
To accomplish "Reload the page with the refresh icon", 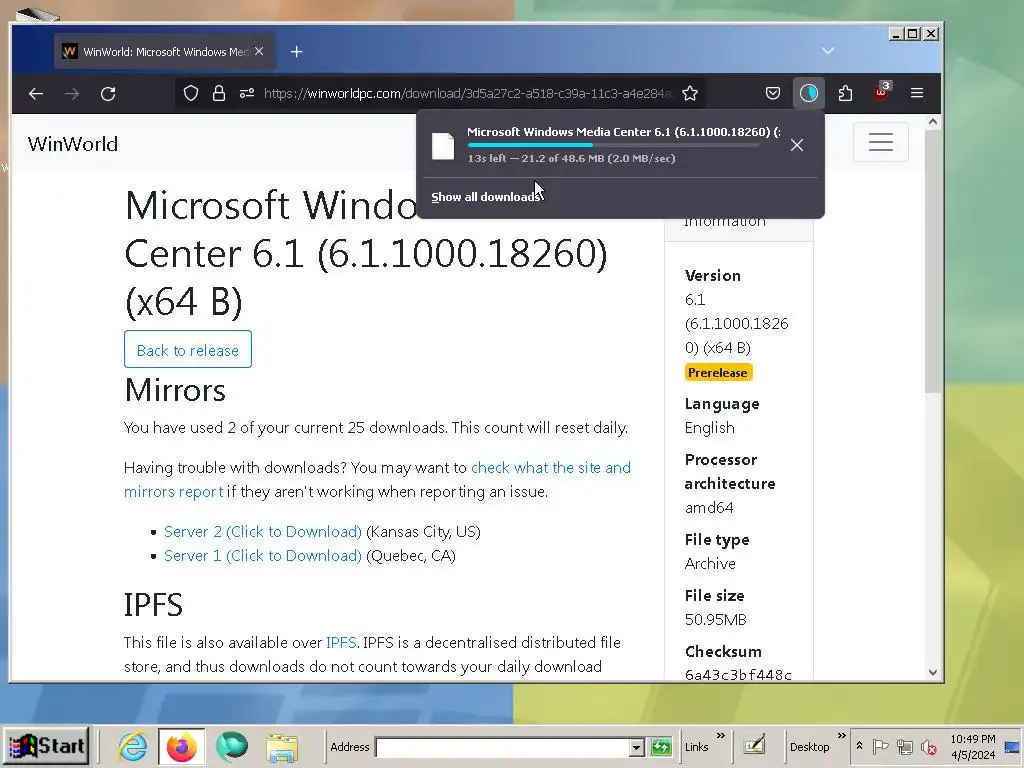I will tap(108, 93).
